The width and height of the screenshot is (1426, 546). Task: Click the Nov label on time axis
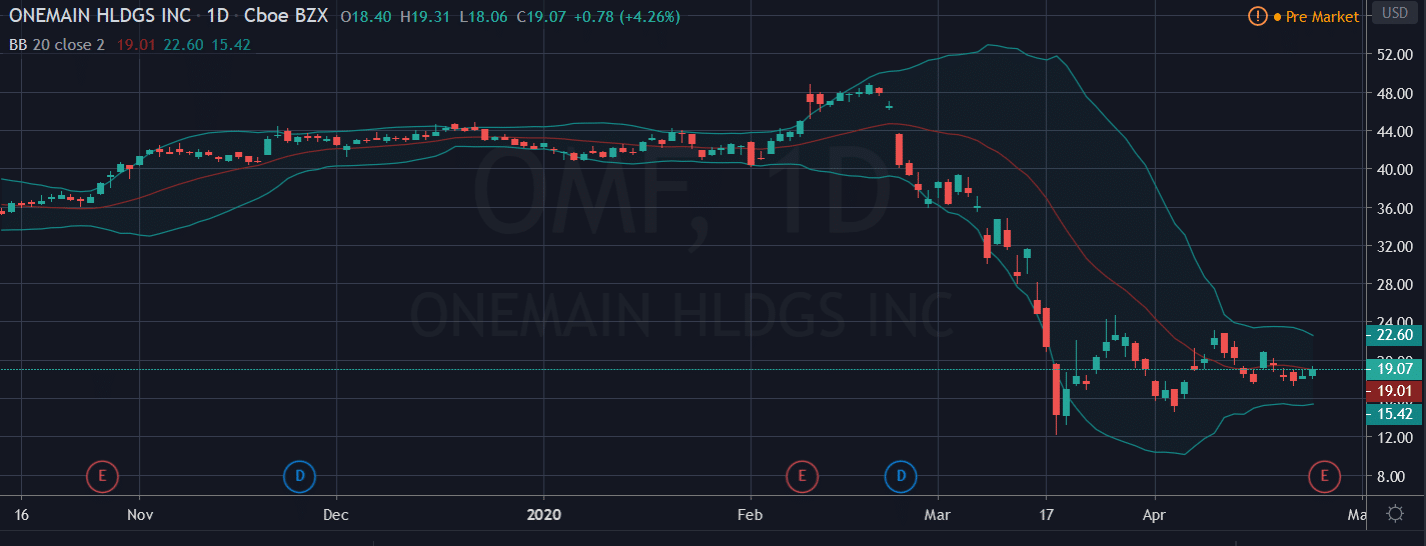(x=140, y=515)
